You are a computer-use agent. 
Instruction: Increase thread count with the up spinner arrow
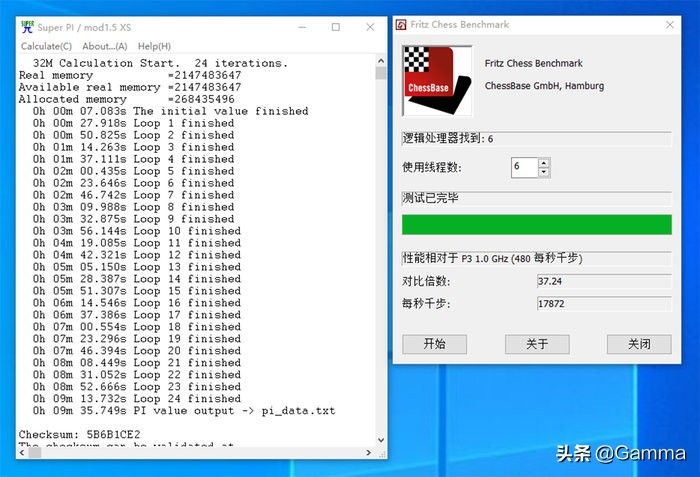pyautogui.click(x=543, y=163)
